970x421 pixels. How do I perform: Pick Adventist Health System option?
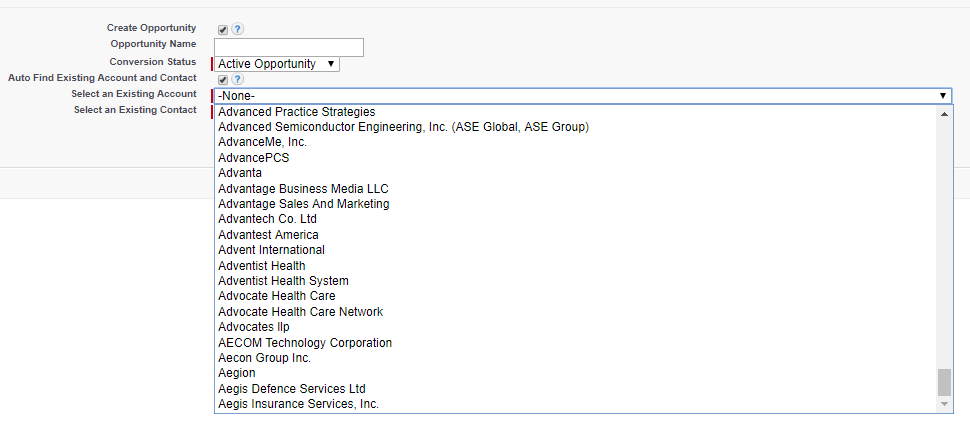click(283, 281)
